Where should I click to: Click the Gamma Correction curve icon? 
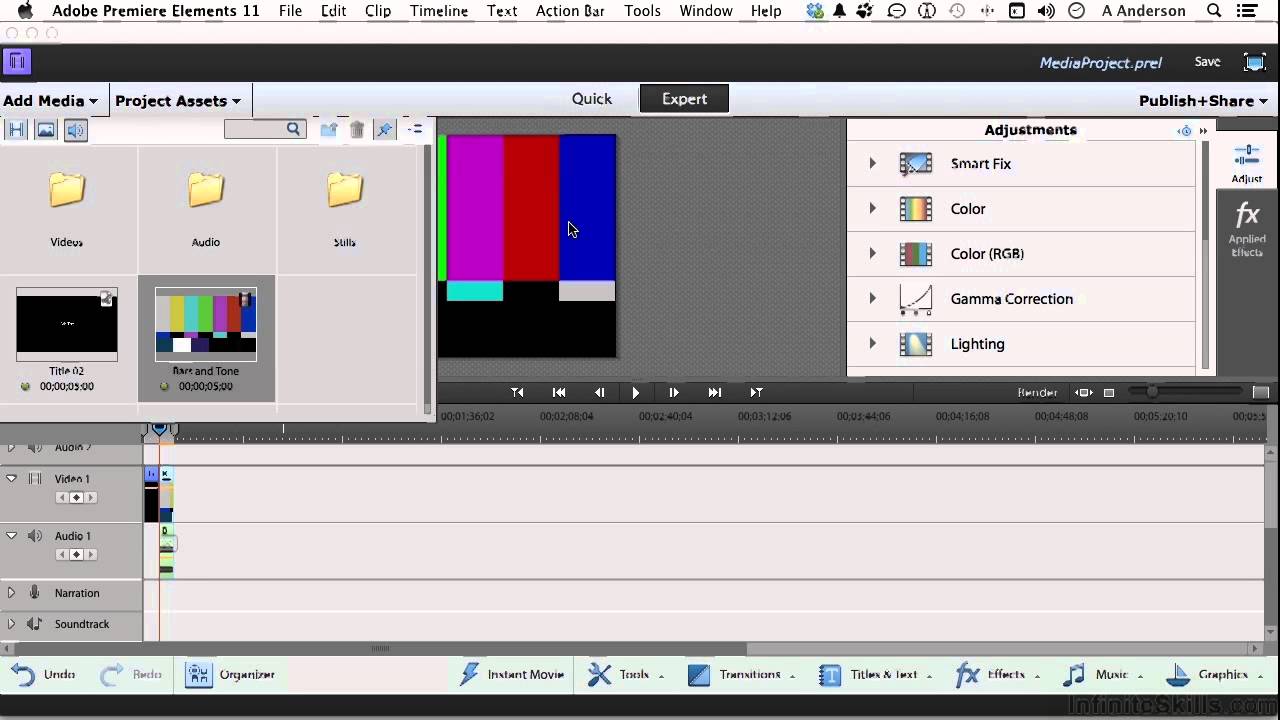(916, 298)
